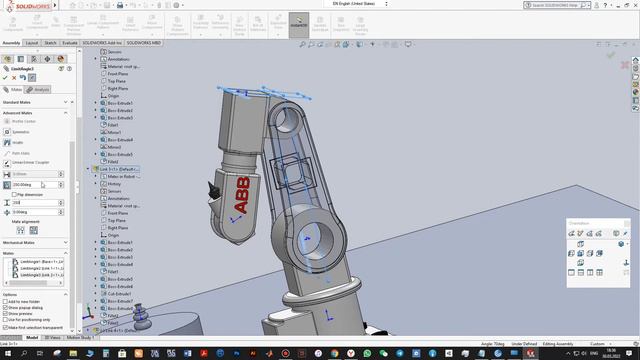Open Windows Start menu
Screen dimensions: 640x360
coord(7,353)
